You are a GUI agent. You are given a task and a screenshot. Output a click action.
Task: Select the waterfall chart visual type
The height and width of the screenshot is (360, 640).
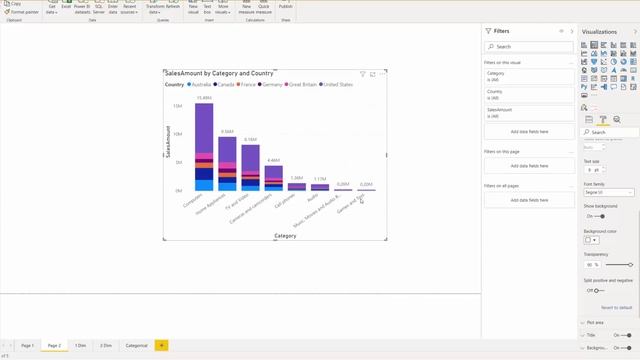tap(584, 62)
